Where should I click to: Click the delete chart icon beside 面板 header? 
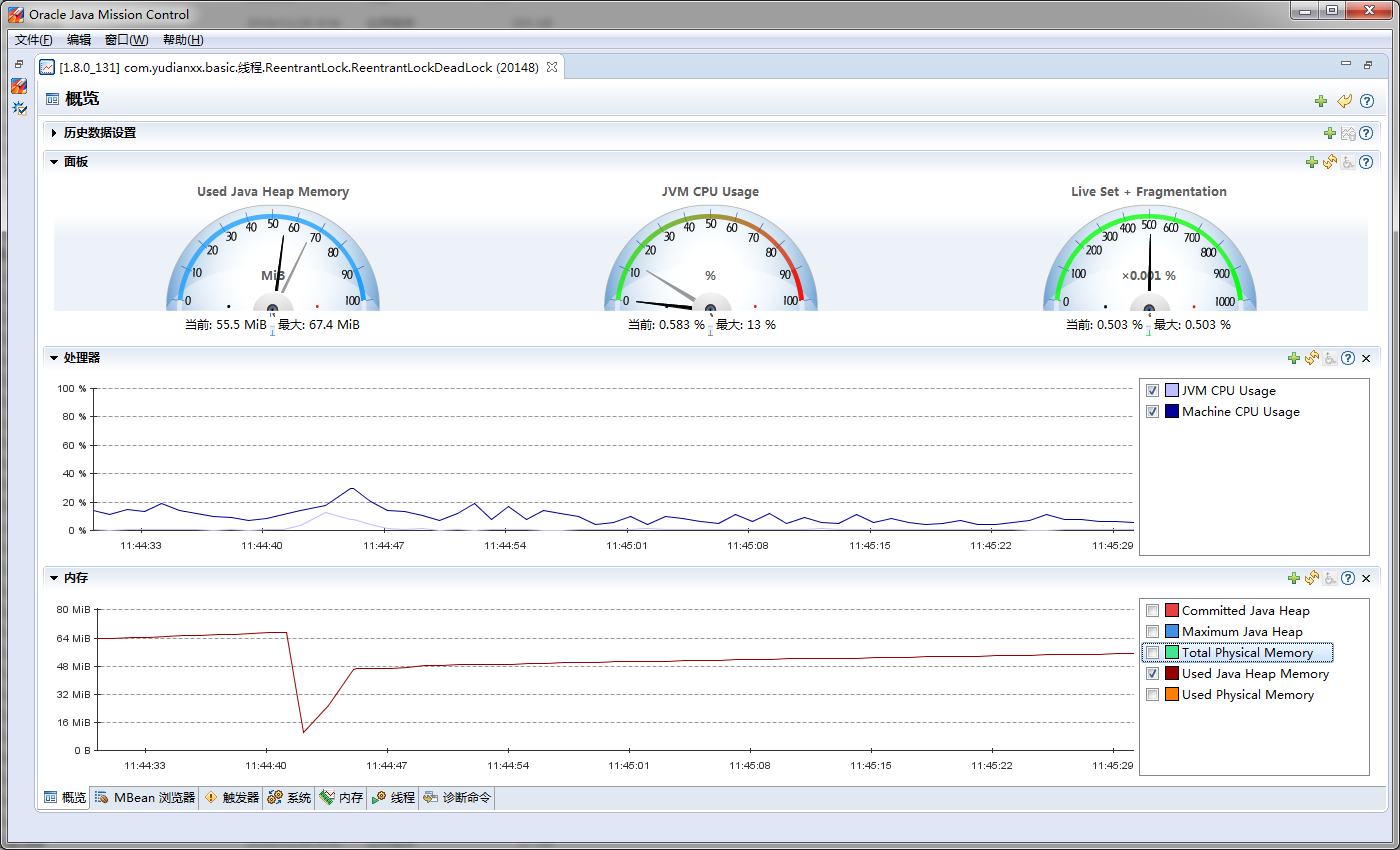pyautogui.click(x=1348, y=162)
